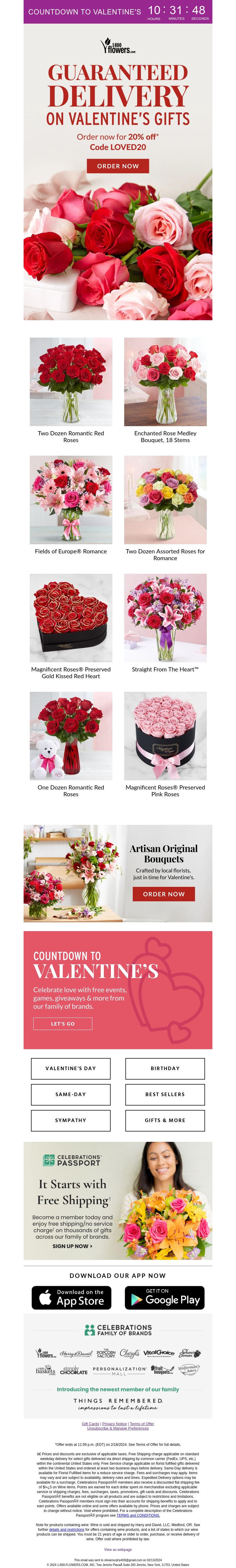
Task: Open the Things Remembered logo
Action: pos(118,1404)
